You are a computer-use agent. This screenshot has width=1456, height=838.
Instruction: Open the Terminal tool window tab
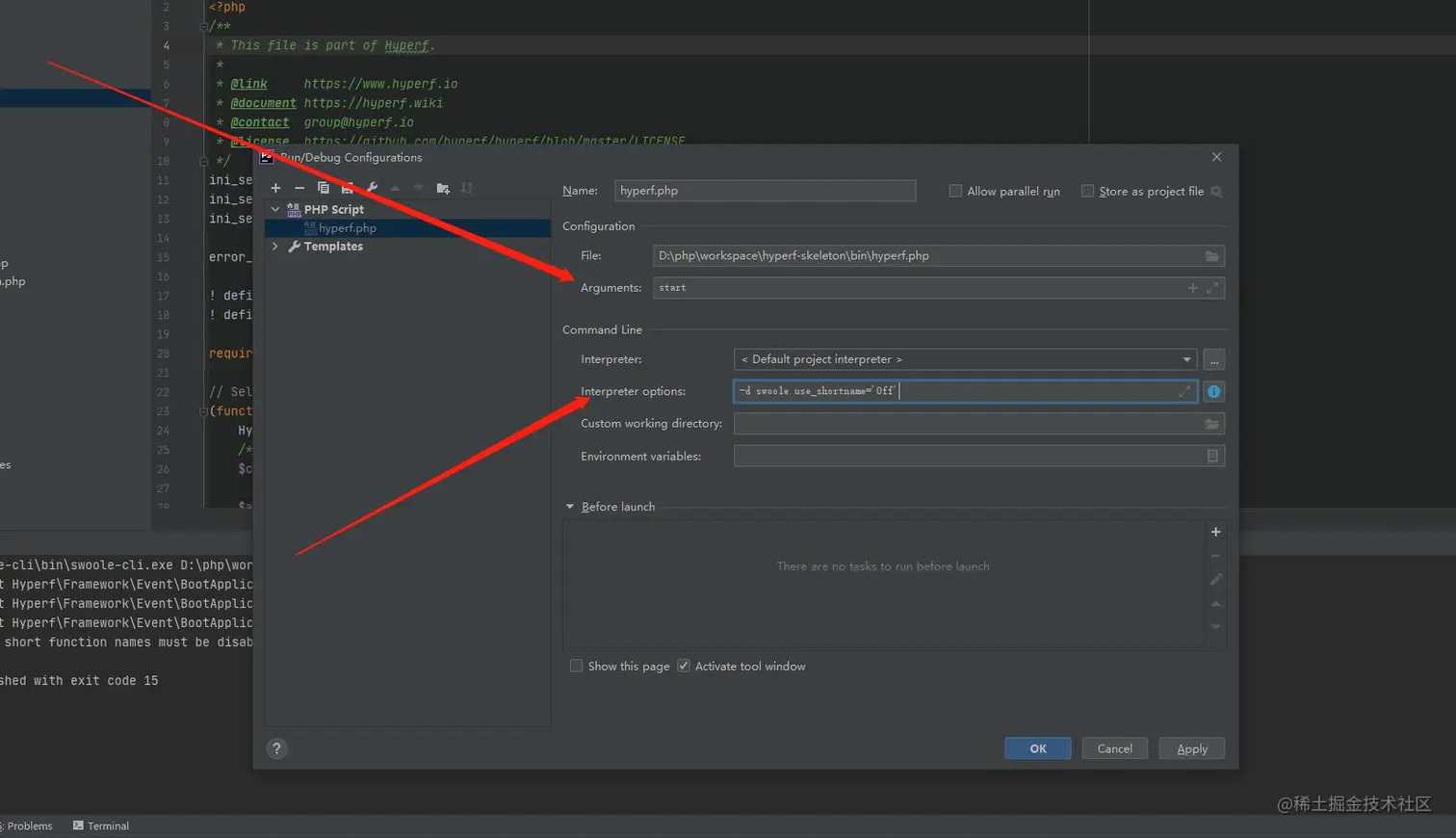[101, 825]
